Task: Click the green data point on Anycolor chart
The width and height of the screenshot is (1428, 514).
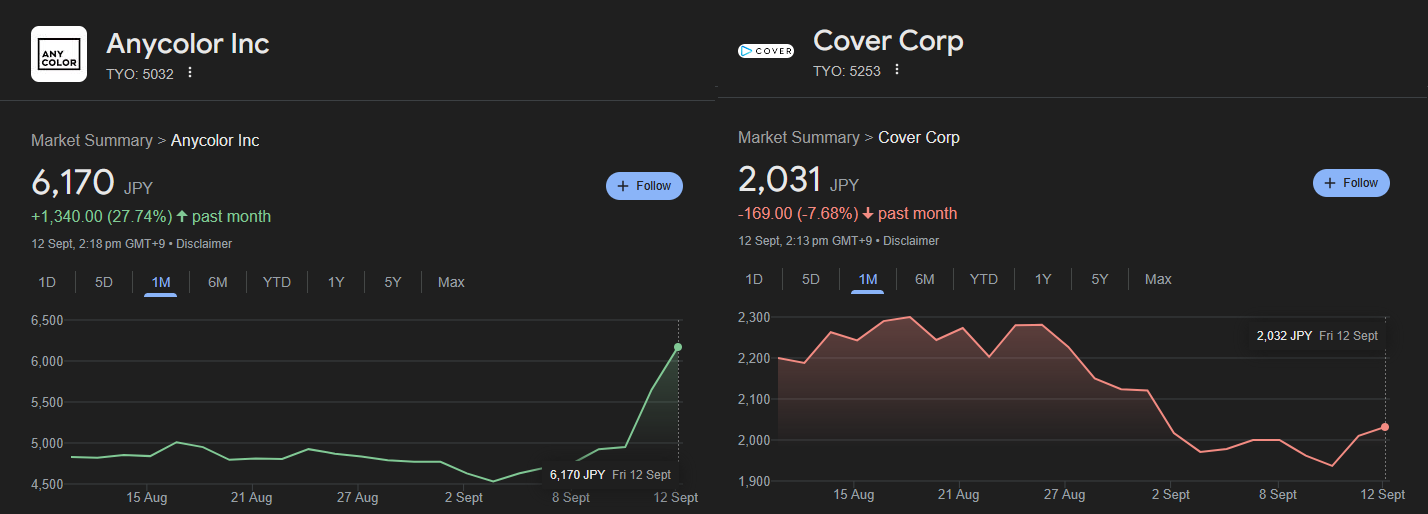Action: point(678,347)
